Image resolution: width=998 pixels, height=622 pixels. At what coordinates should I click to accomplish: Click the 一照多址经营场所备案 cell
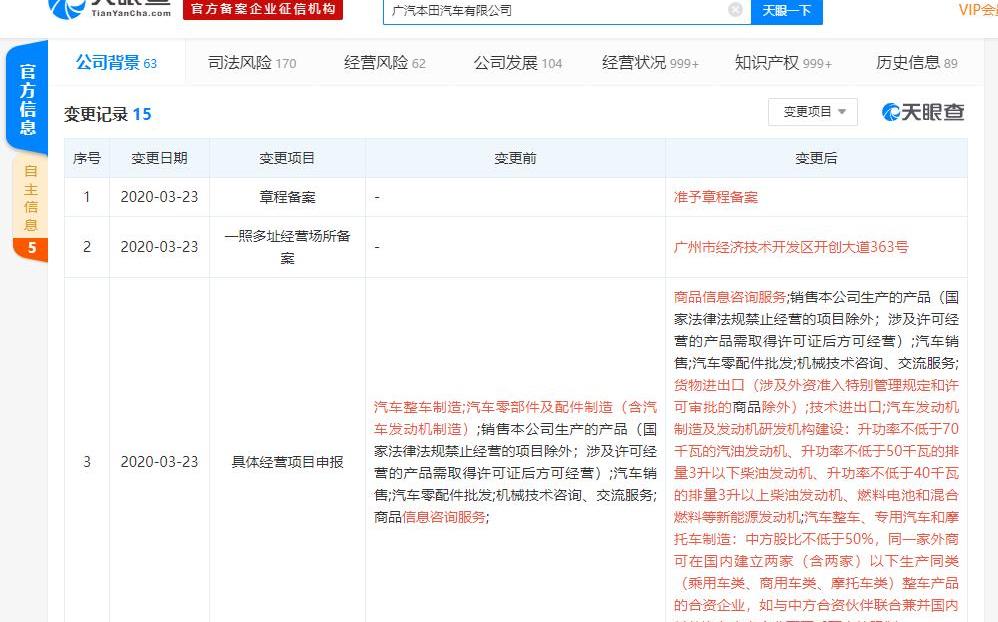(287, 247)
